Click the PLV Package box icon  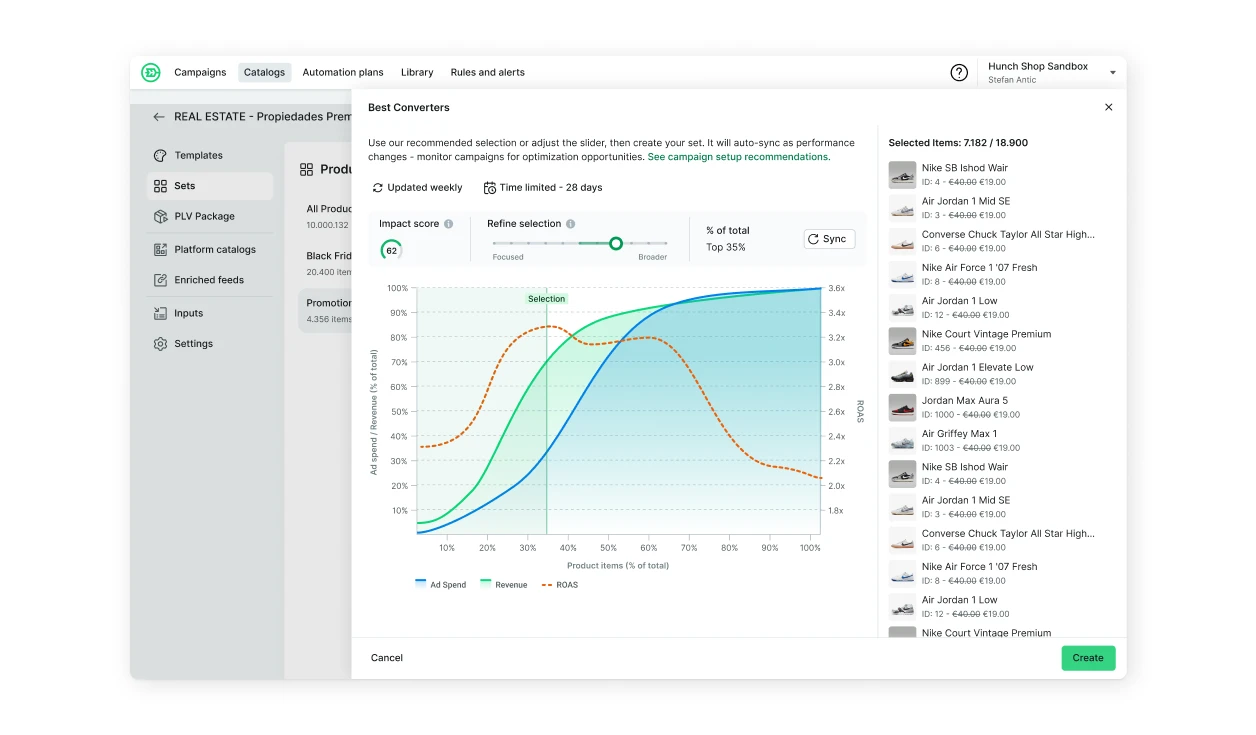pyautogui.click(x=160, y=216)
